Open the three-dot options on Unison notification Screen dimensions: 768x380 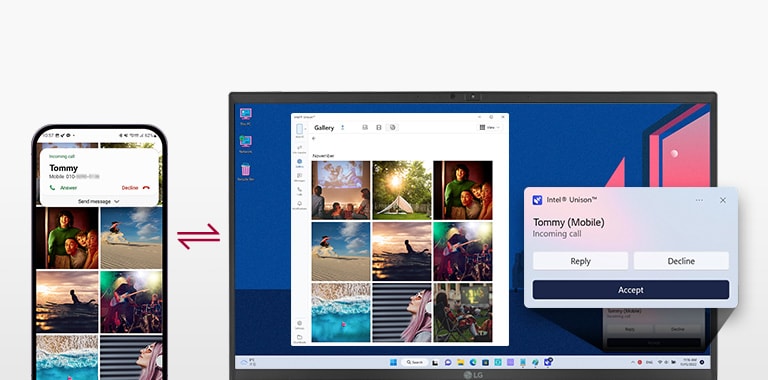(699, 200)
